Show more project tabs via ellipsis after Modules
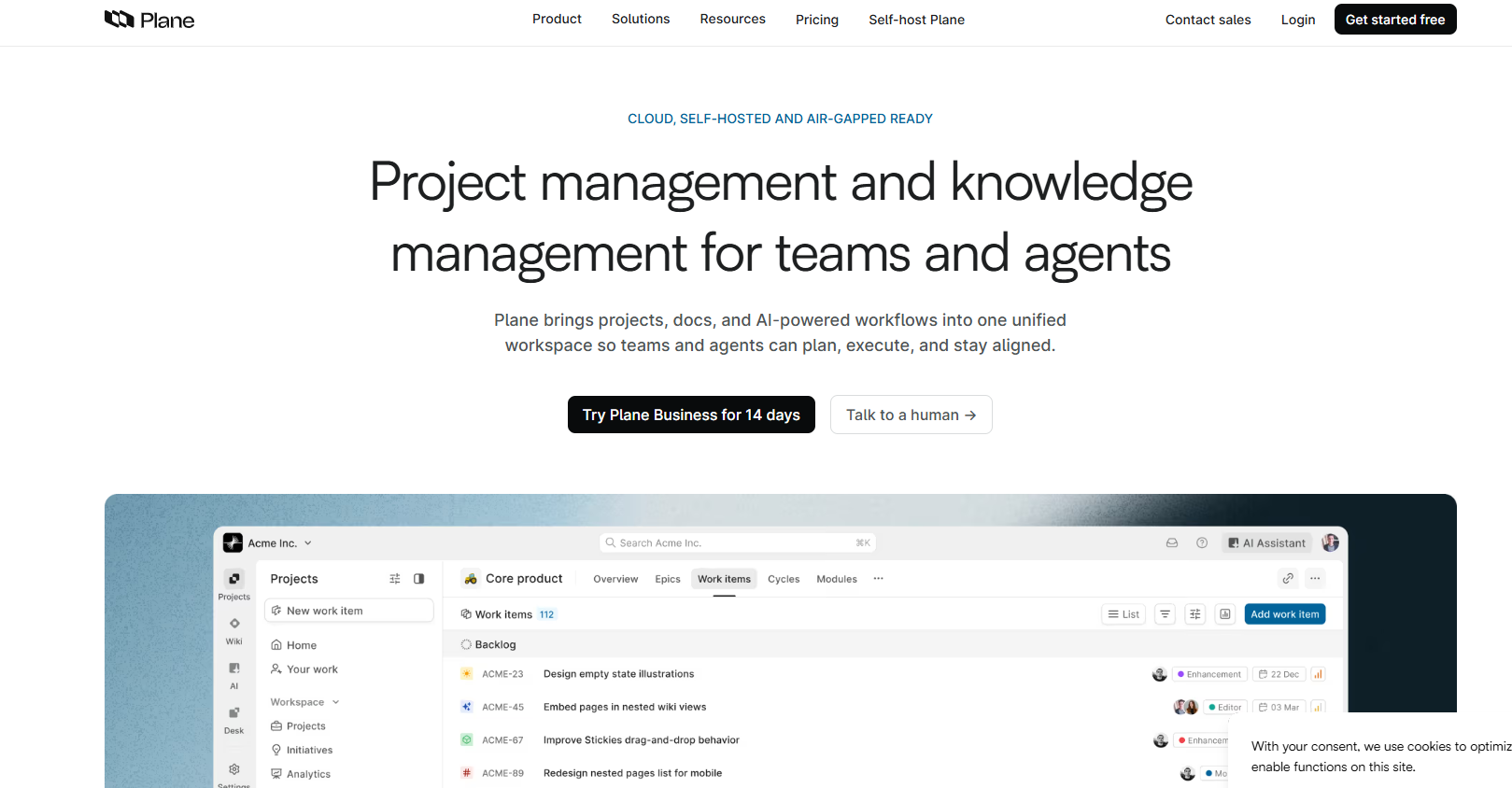The image size is (1512, 788). point(879,579)
